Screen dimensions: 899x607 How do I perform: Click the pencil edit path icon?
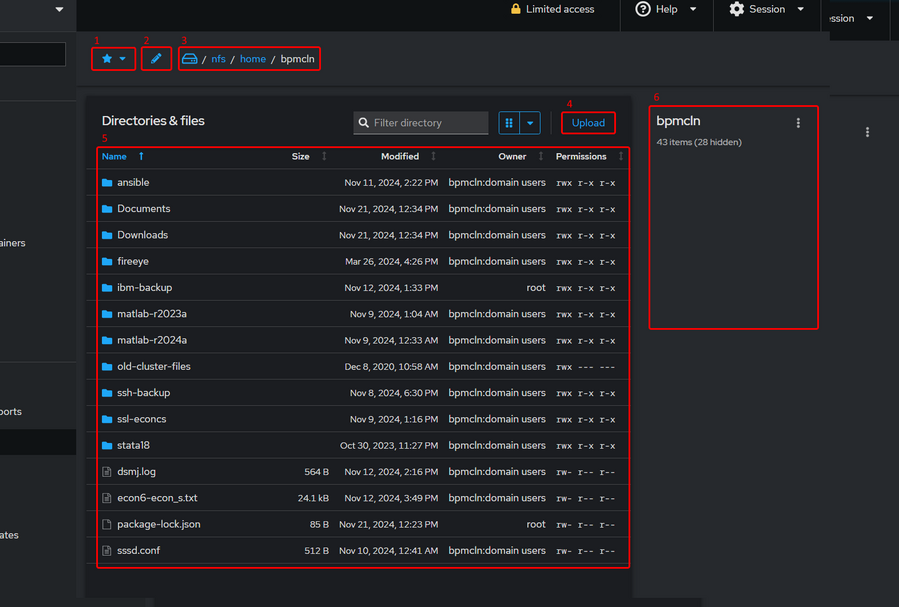pos(156,58)
